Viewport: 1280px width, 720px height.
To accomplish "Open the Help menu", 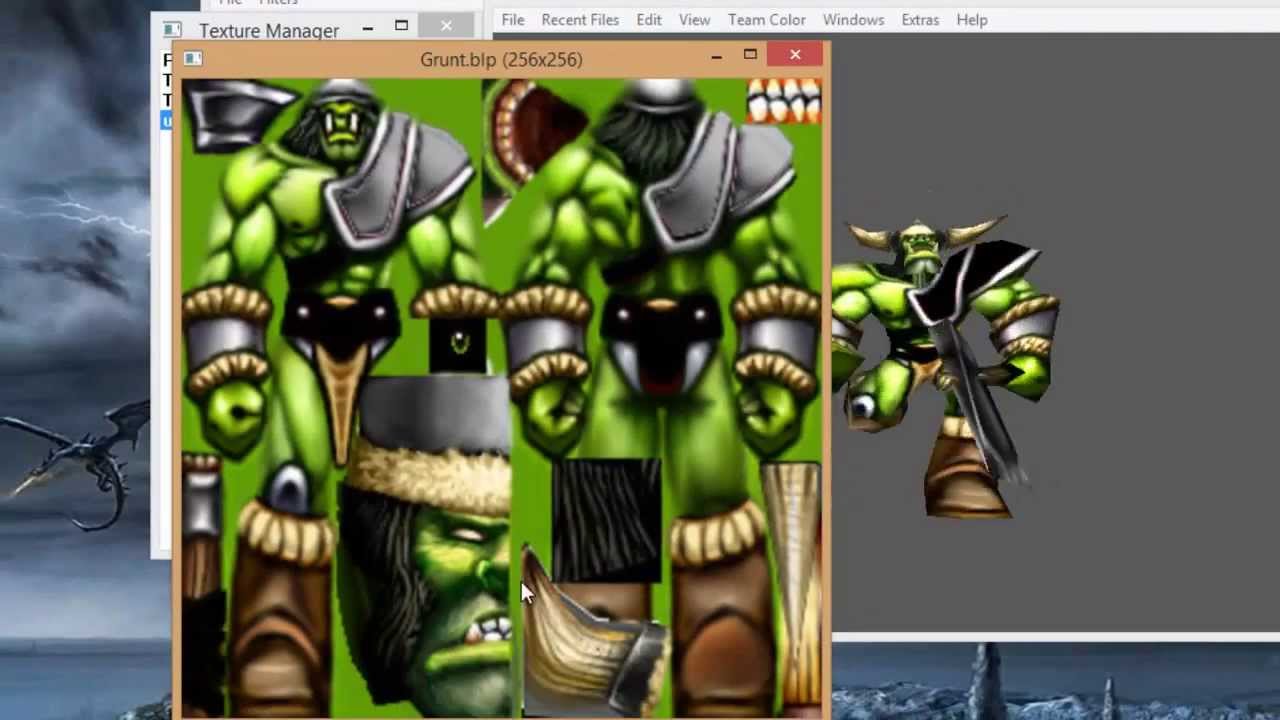I will pos(972,20).
